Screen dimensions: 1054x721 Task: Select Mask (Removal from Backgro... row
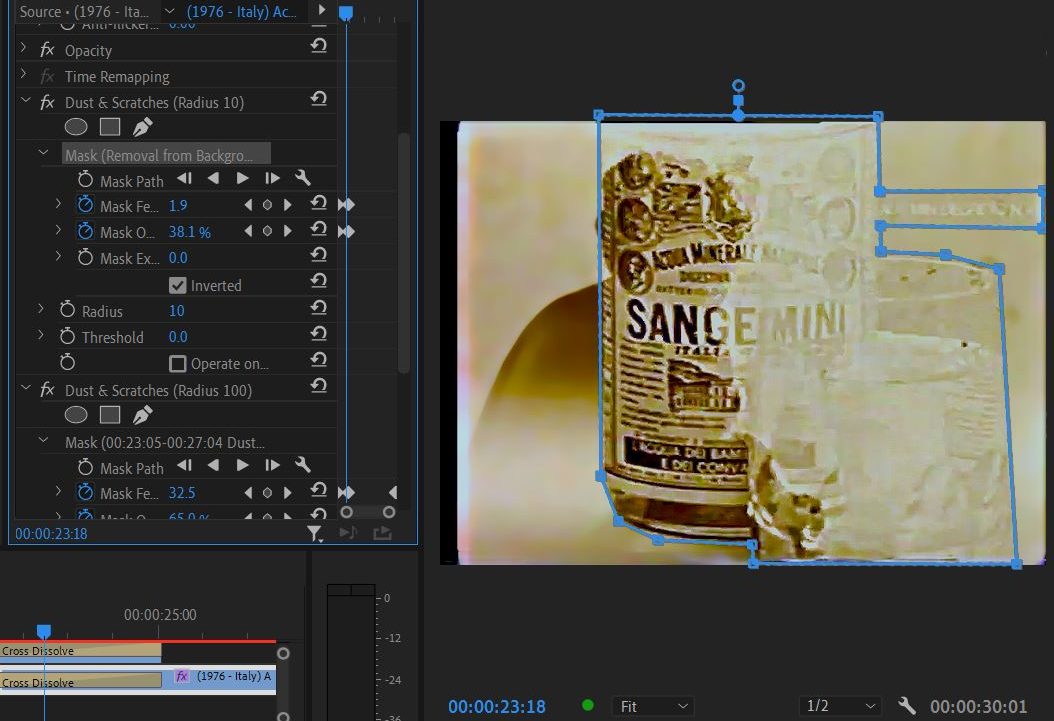tap(167, 155)
